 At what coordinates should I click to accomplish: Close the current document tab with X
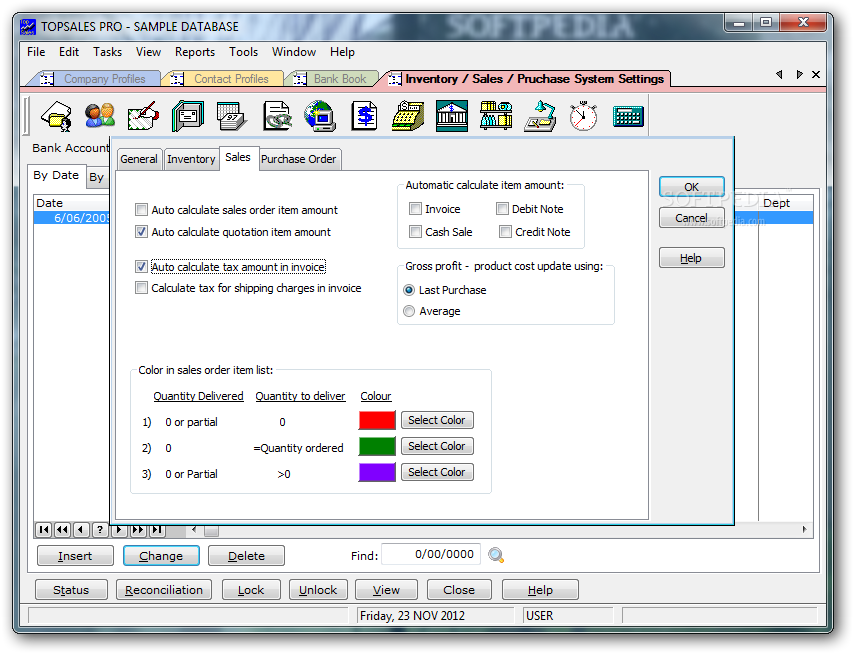815,75
